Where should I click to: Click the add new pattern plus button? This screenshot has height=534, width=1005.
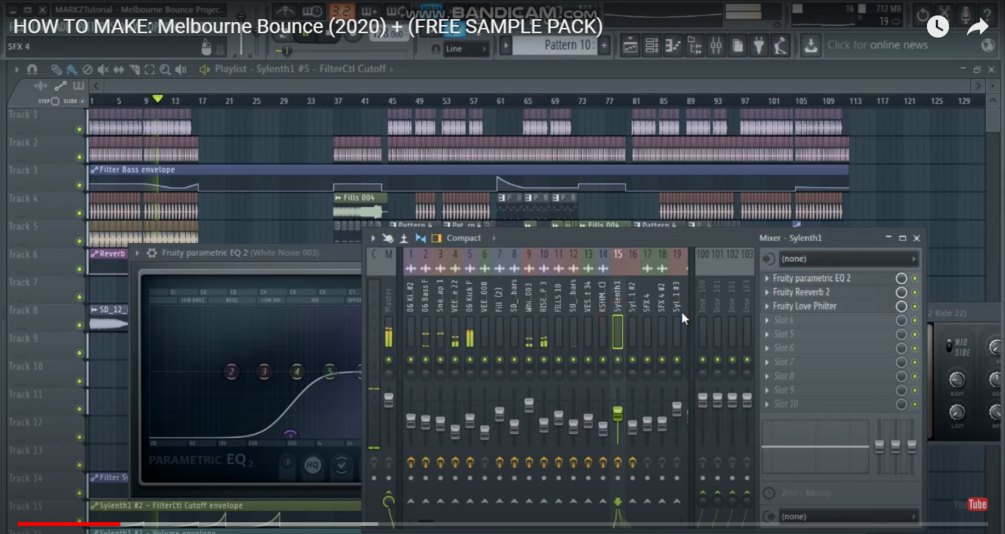tap(604, 46)
